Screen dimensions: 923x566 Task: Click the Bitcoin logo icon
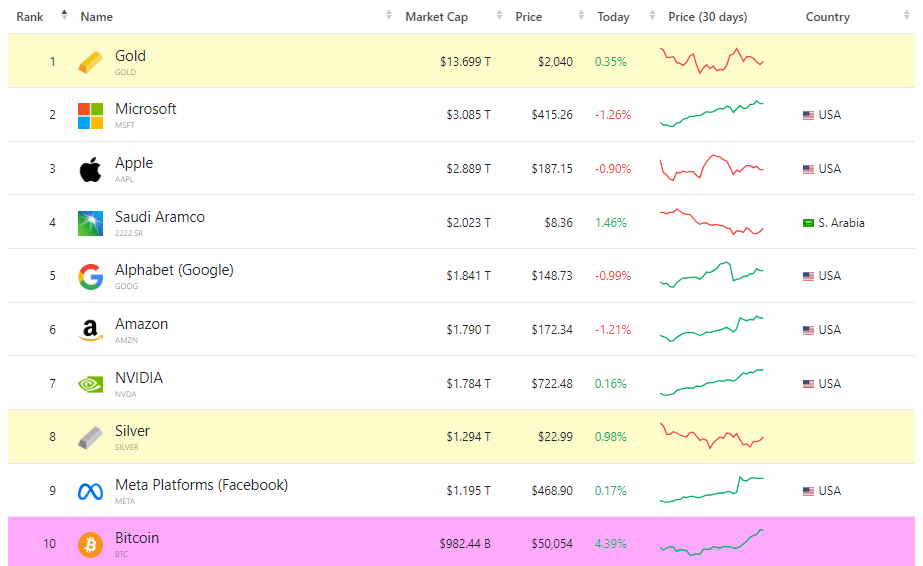pyautogui.click(x=91, y=545)
